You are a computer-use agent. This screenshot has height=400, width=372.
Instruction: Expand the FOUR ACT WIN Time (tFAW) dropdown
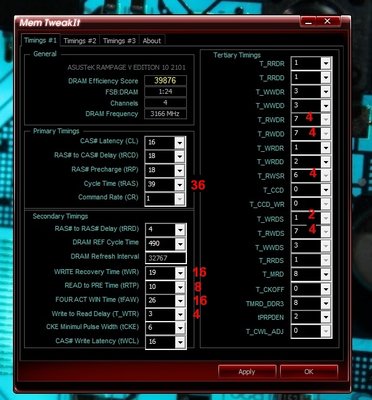(180, 301)
